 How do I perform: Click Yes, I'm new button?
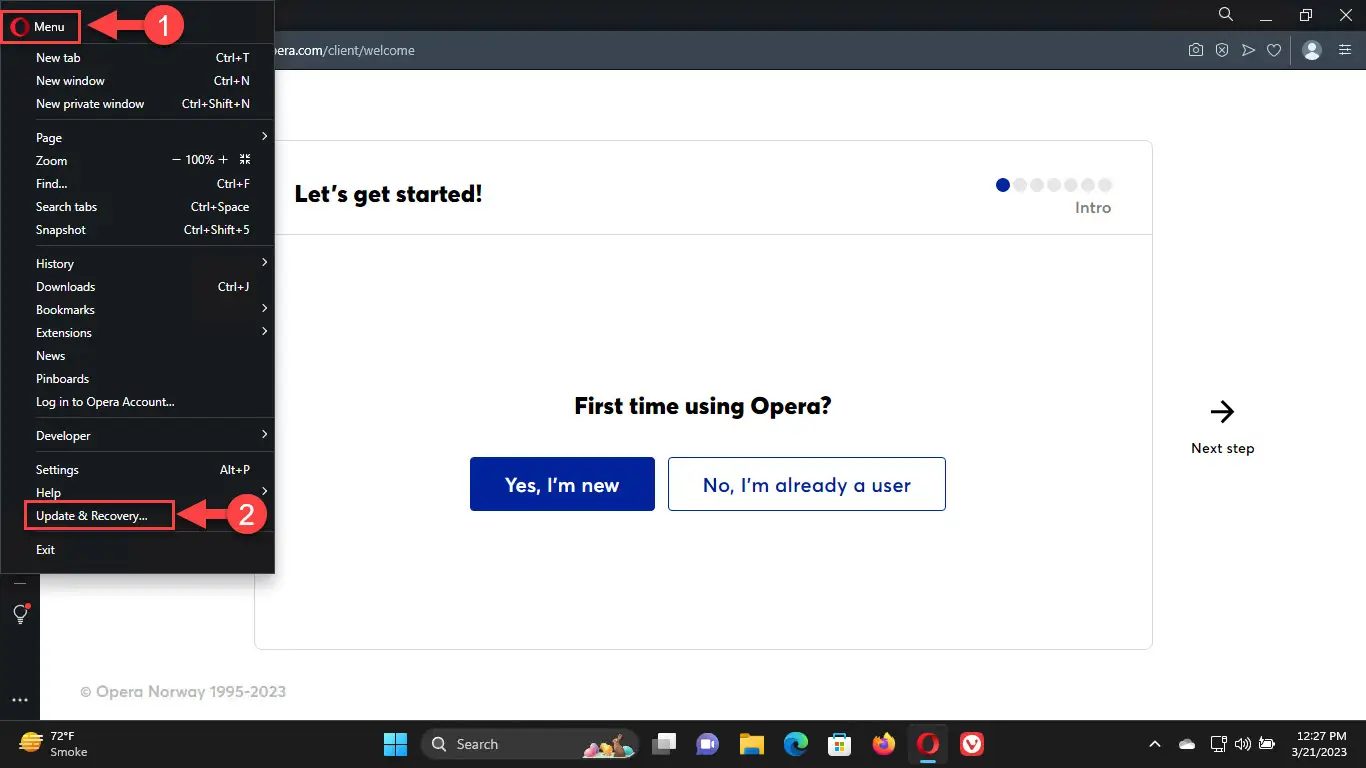click(x=562, y=484)
